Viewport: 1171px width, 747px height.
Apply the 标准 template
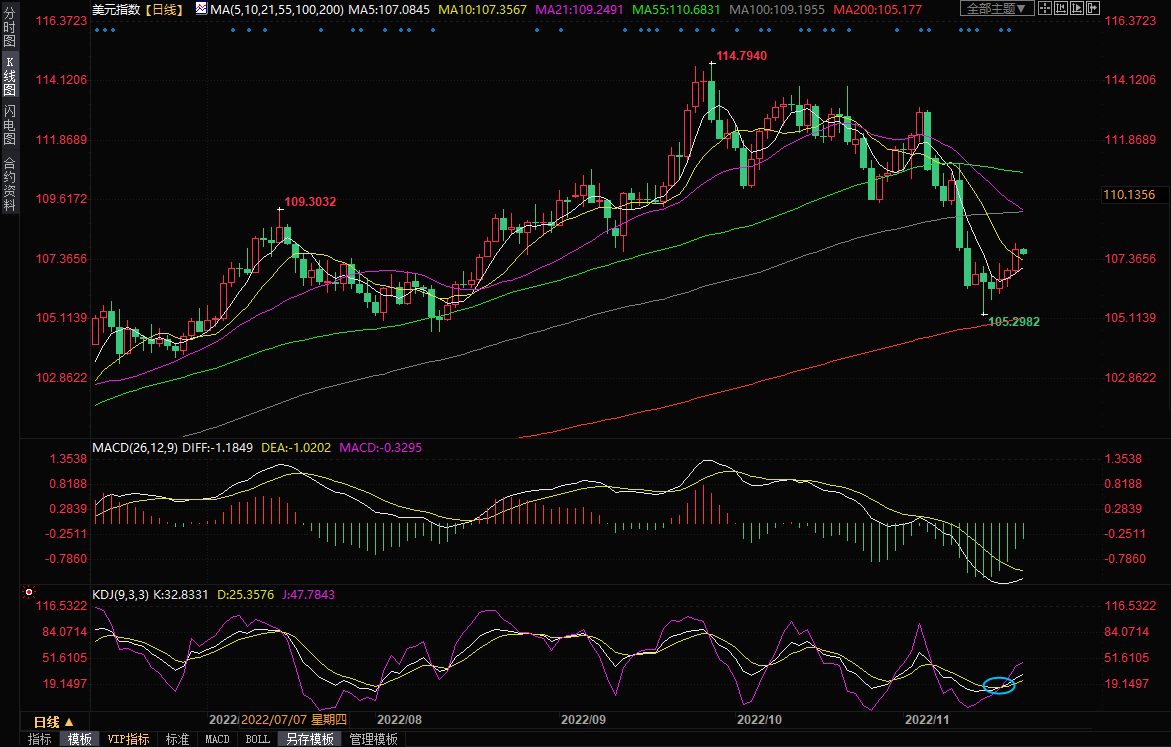coord(177,739)
